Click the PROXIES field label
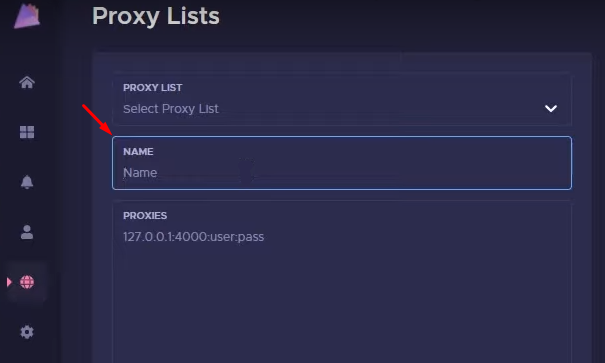 click(145, 216)
